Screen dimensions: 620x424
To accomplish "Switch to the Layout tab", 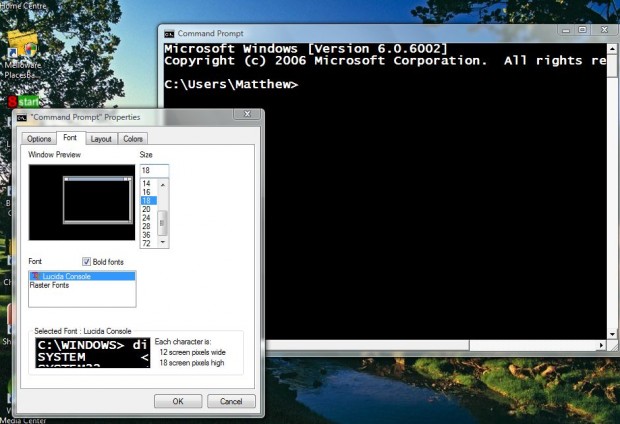I will point(101,139).
